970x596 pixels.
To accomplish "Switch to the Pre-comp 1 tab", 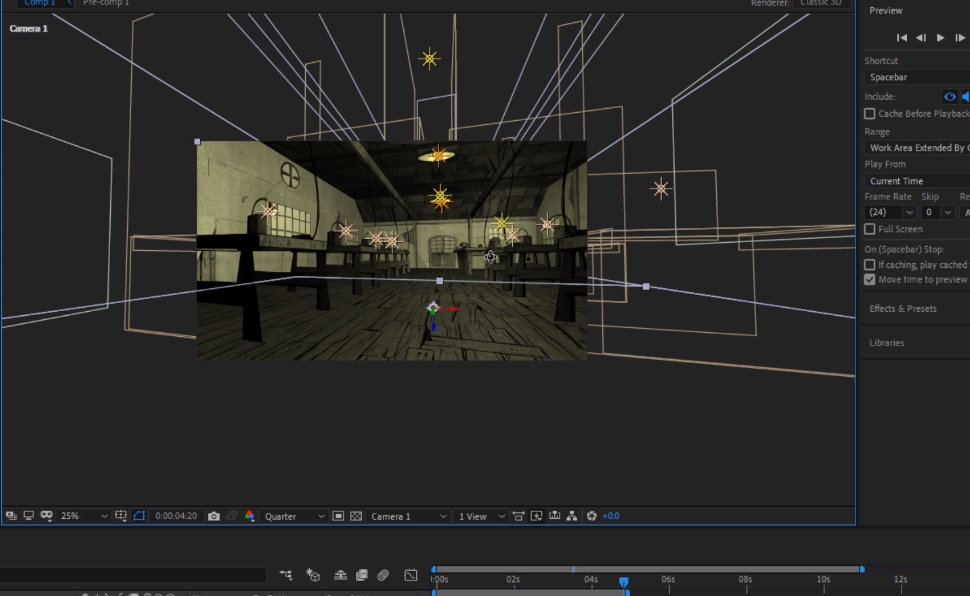I will click(106, 3).
